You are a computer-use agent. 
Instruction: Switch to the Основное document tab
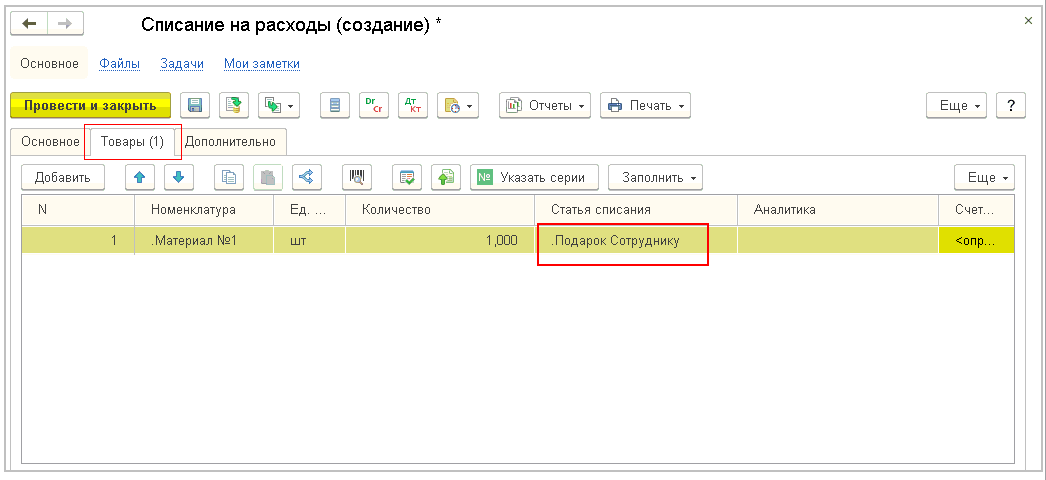[50, 142]
